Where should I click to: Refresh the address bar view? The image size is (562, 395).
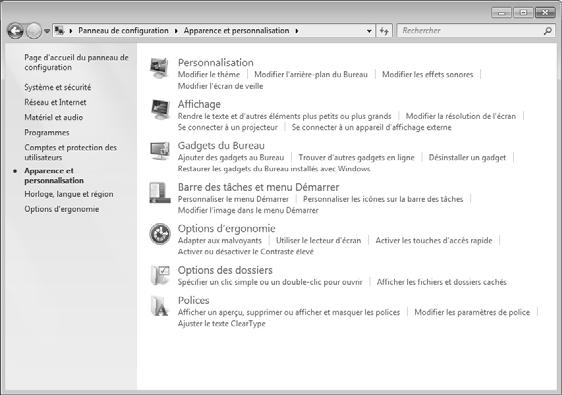click(384, 31)
